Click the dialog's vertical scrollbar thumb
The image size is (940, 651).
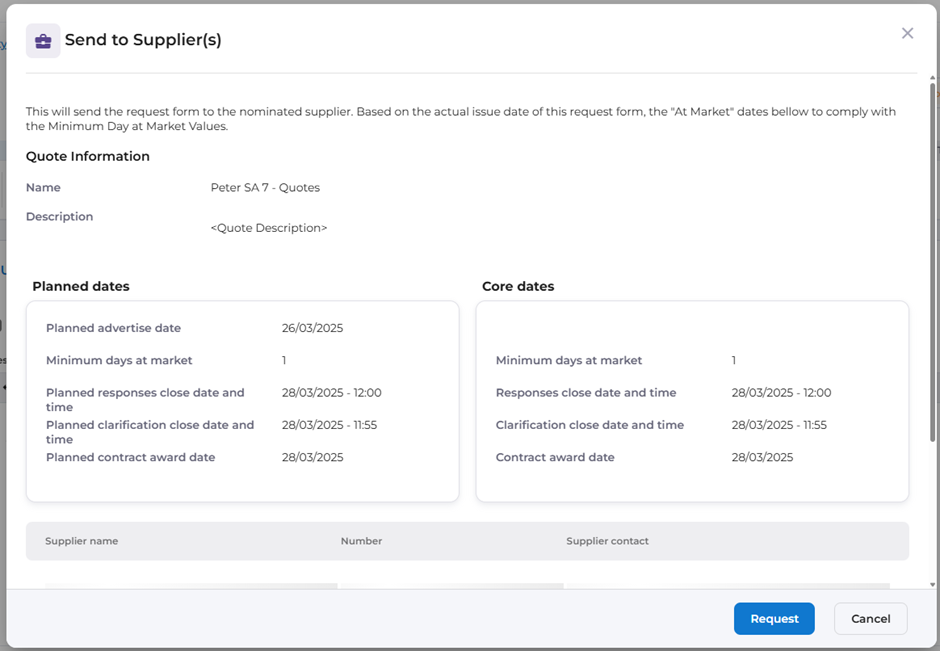933,260
